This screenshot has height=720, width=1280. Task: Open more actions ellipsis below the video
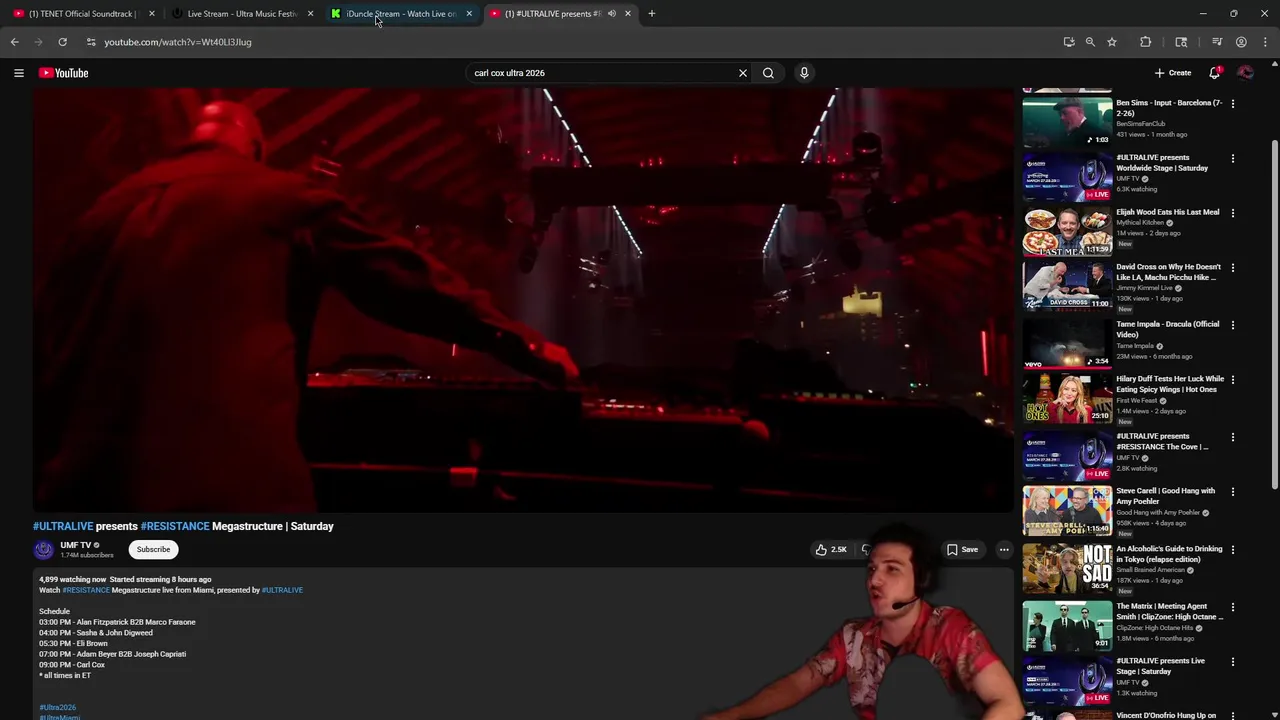(1004, 549)
